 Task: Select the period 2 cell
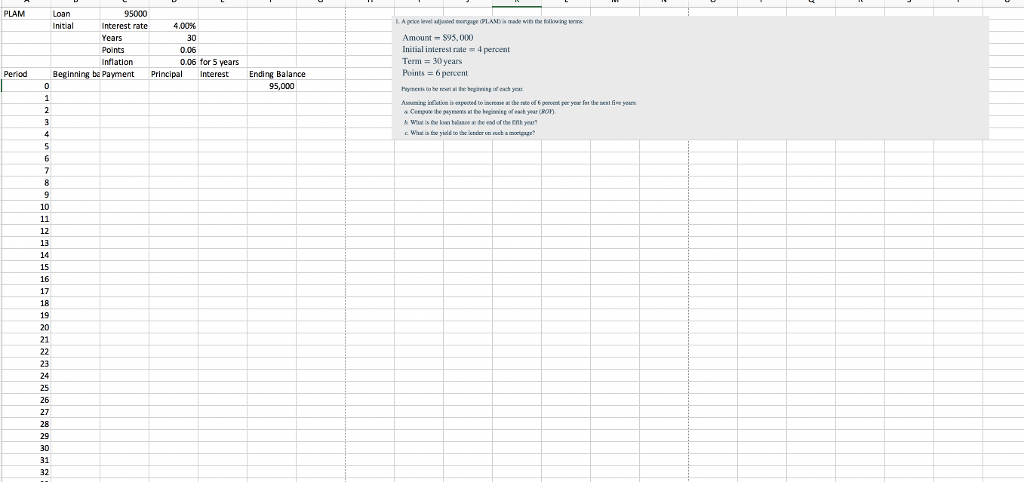26,110
